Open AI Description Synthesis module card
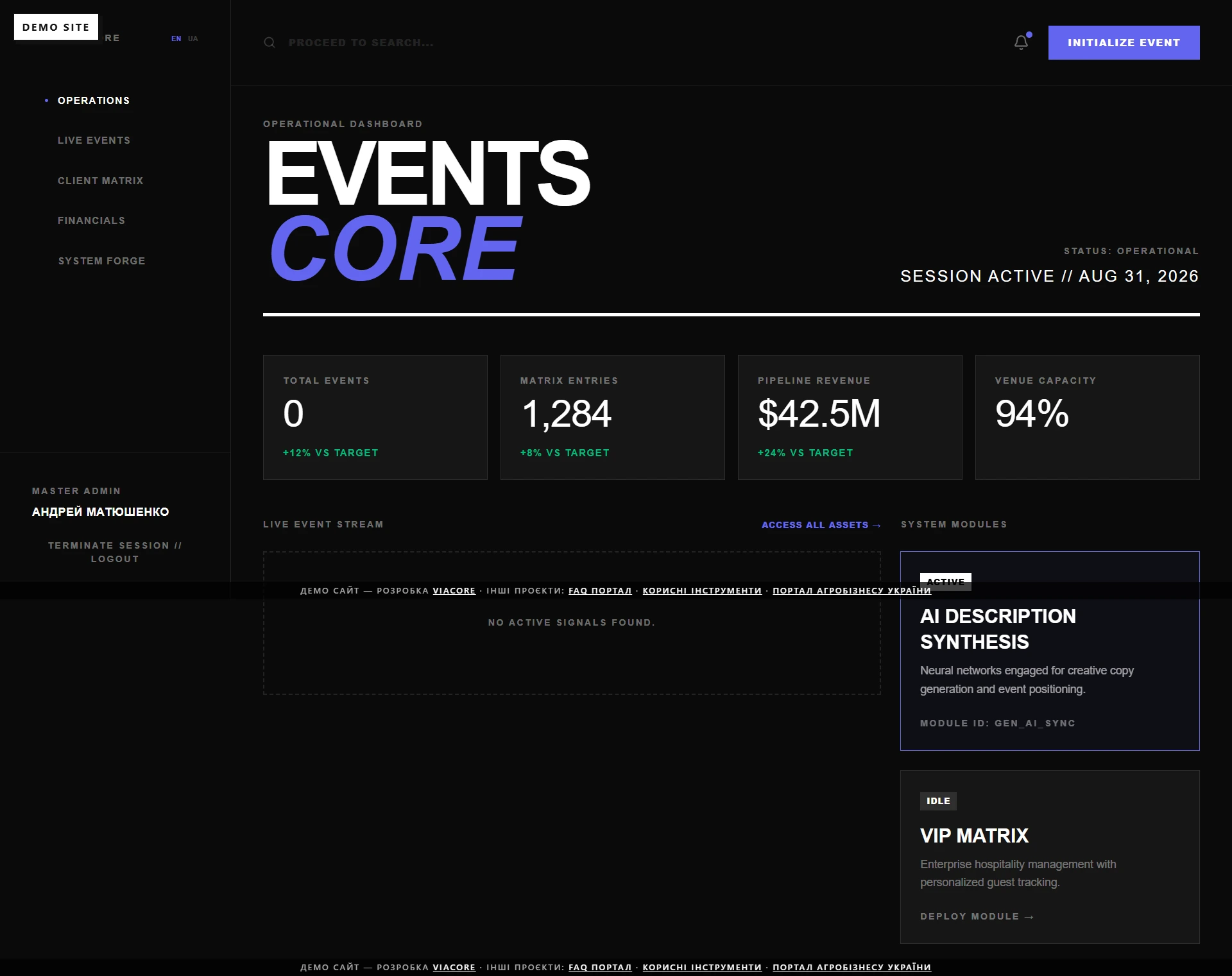 pyautogui.click(x=1050, y=651)
